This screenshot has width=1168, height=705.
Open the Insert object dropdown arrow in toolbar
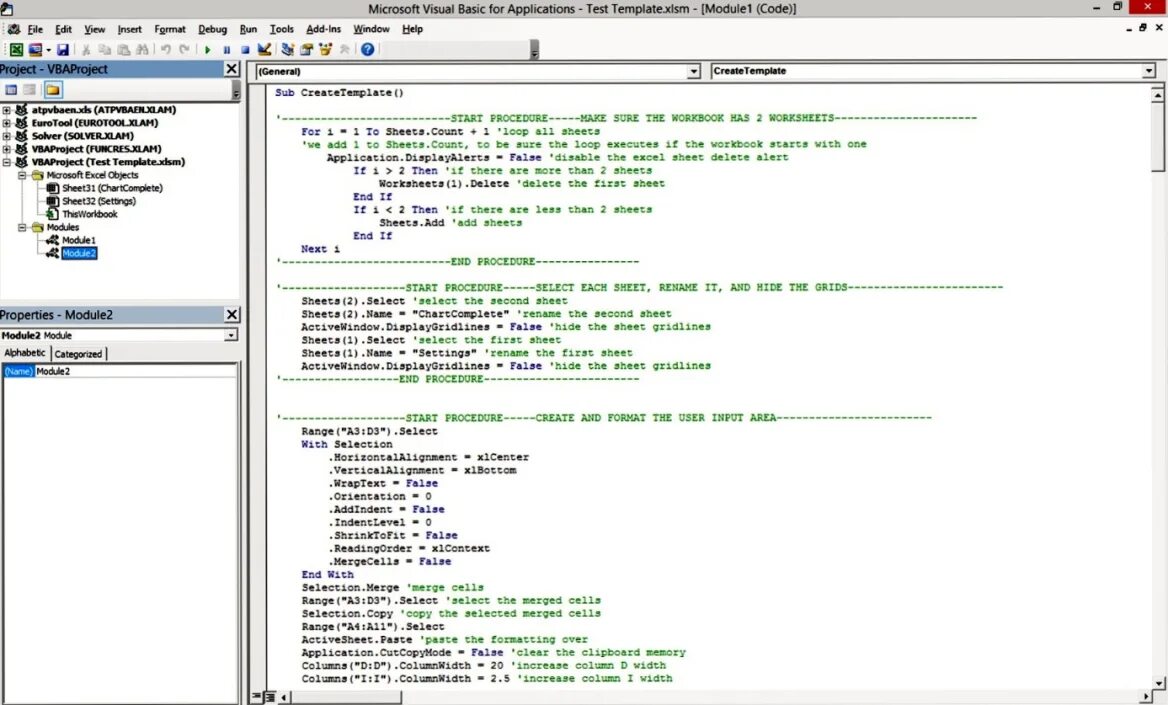coord(48,49)
